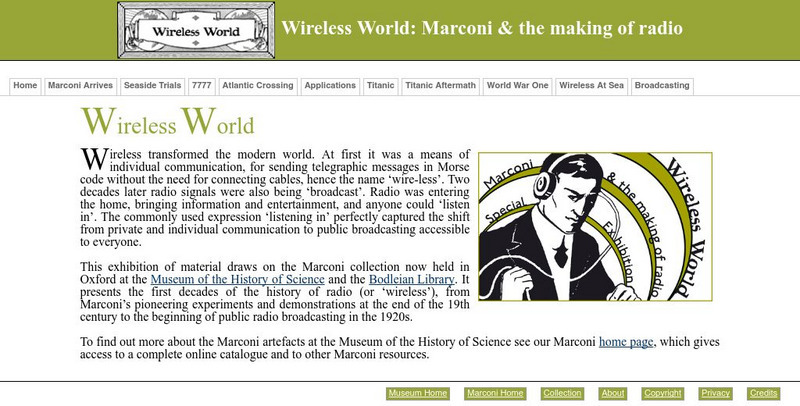Go to the Marconi Arrives tab

click(81, 86)
